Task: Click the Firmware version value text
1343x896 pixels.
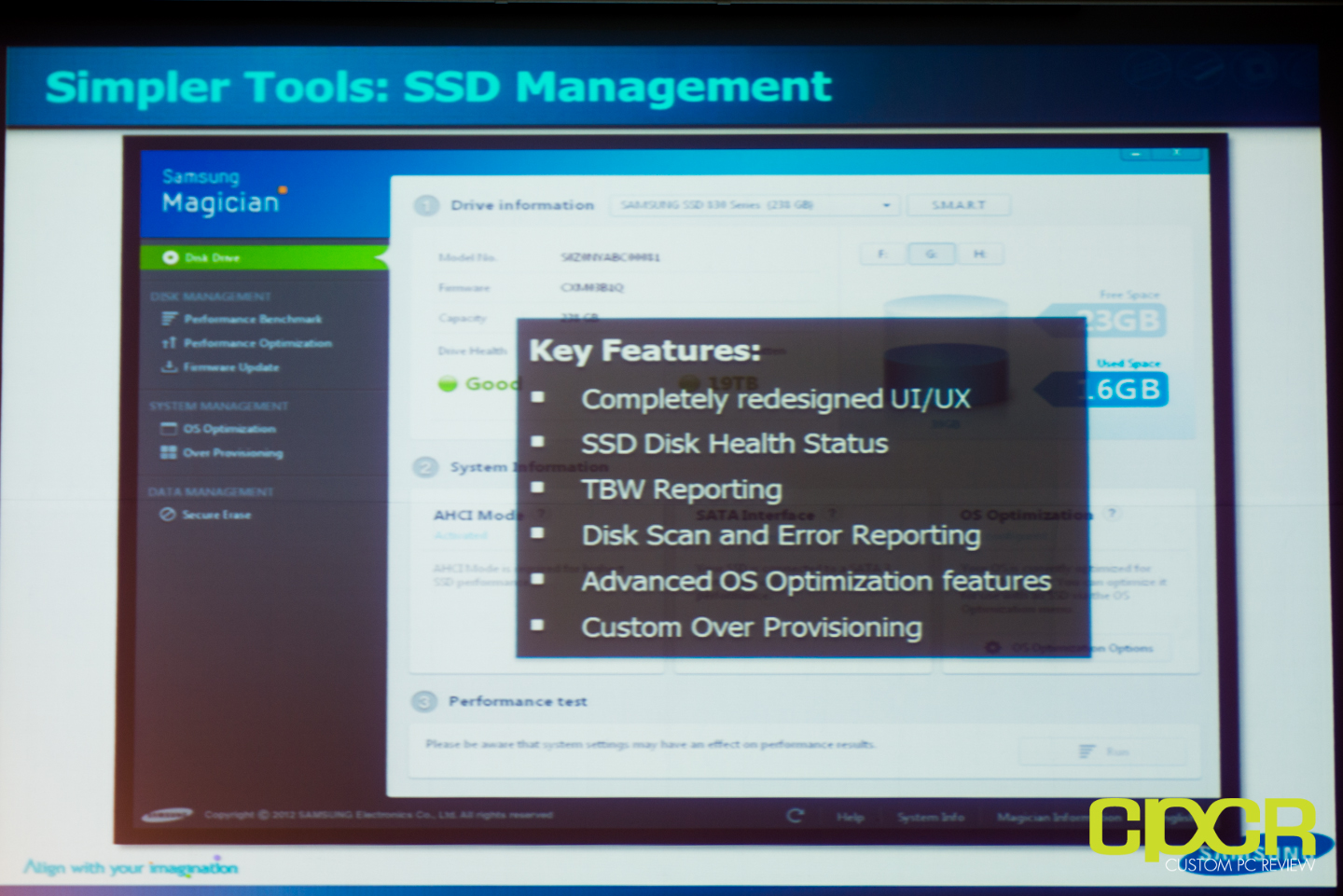Action: (591, 287)
